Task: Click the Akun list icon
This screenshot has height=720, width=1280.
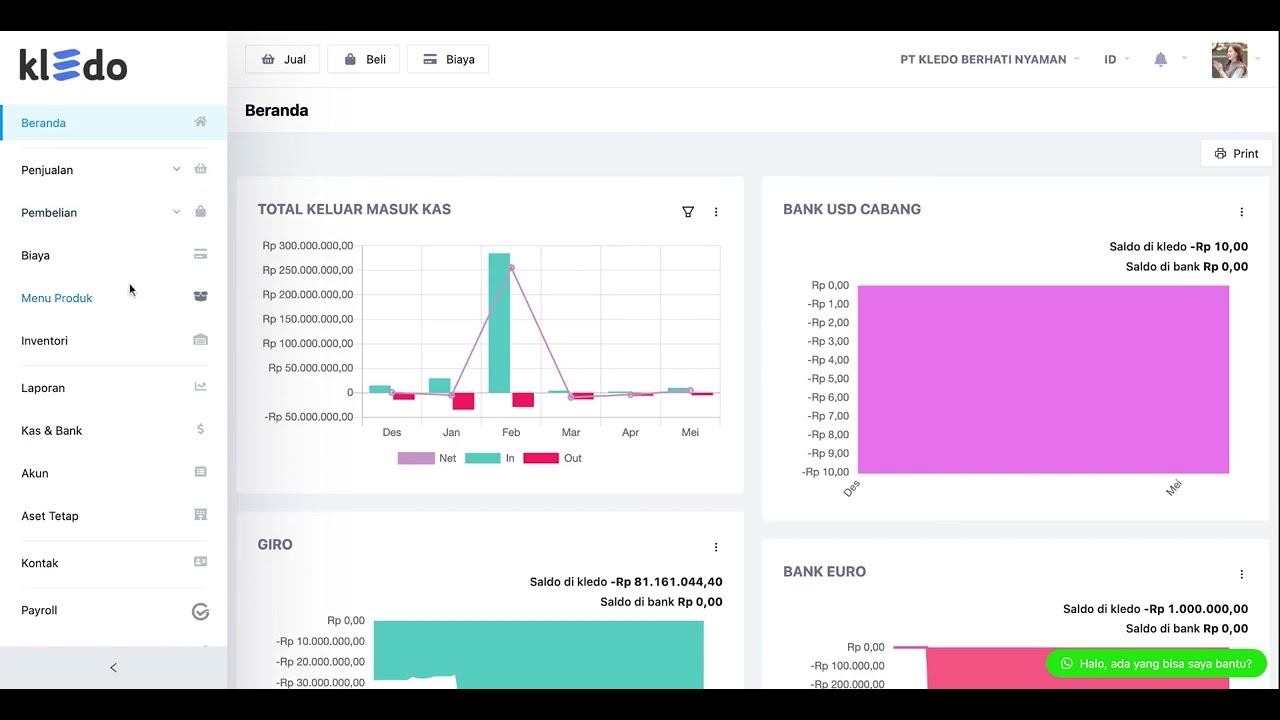Action: pos(200,472)
